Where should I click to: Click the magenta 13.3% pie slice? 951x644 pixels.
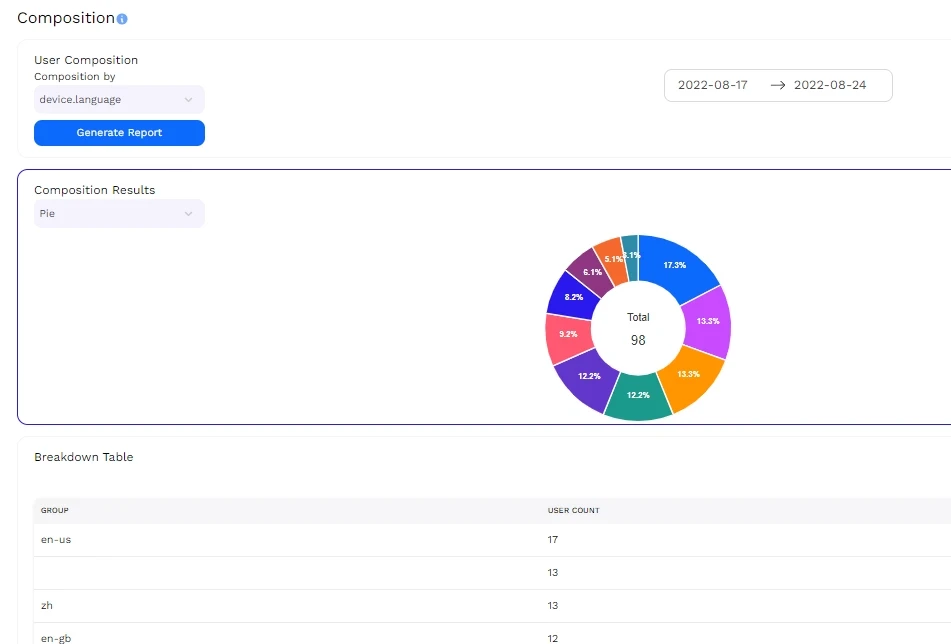point(707,321)
